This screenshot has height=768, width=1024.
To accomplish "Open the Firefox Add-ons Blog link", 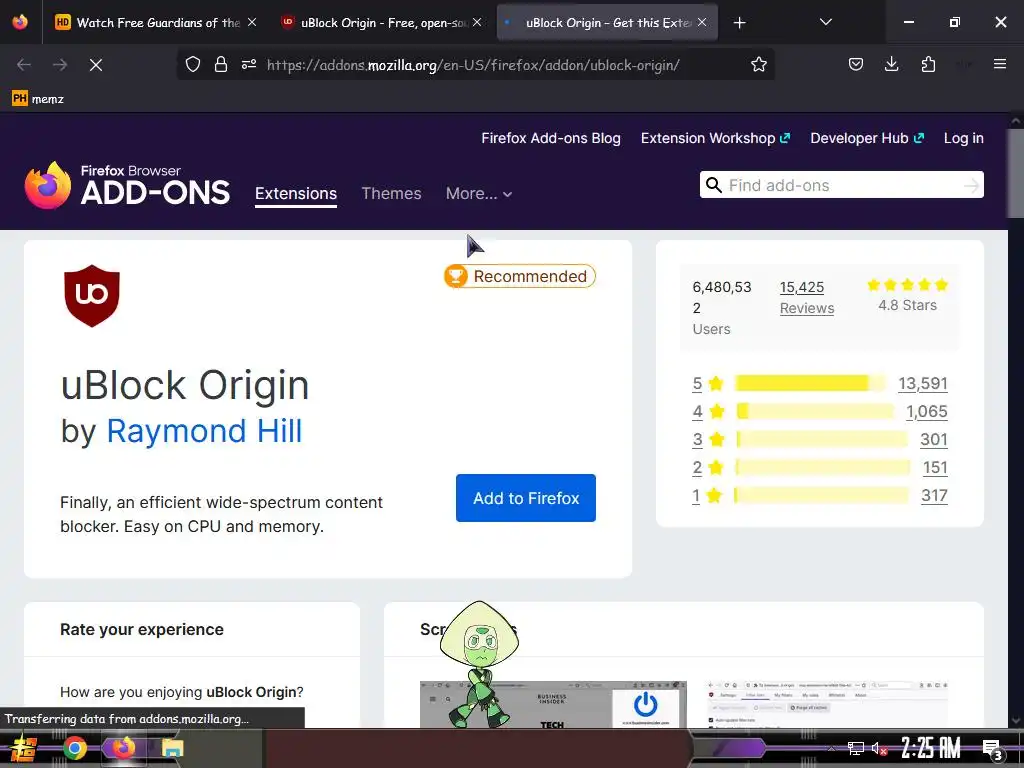I will point(551,138).
